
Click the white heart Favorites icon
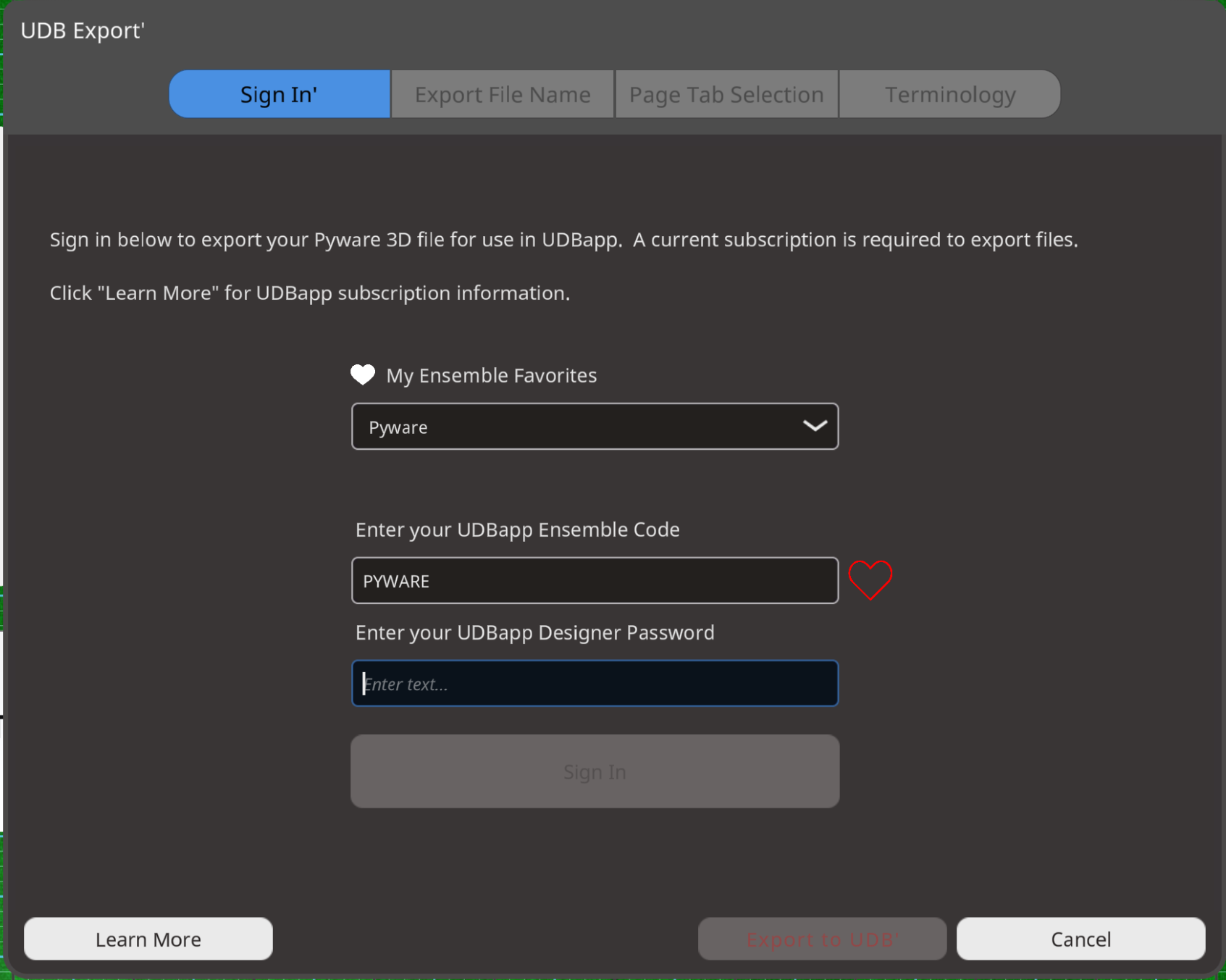pos(363,374)
